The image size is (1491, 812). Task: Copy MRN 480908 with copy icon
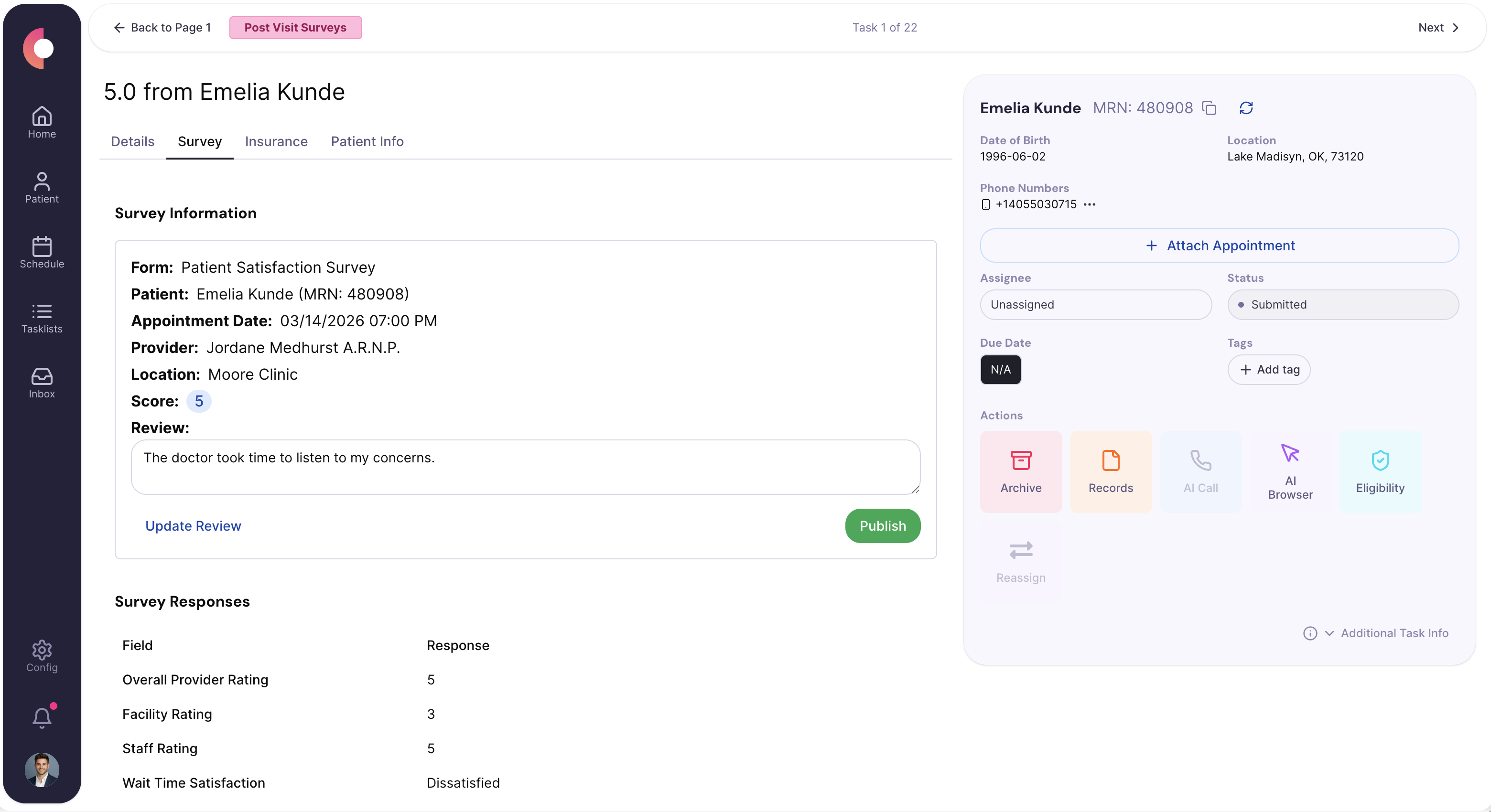(1209, 107)
